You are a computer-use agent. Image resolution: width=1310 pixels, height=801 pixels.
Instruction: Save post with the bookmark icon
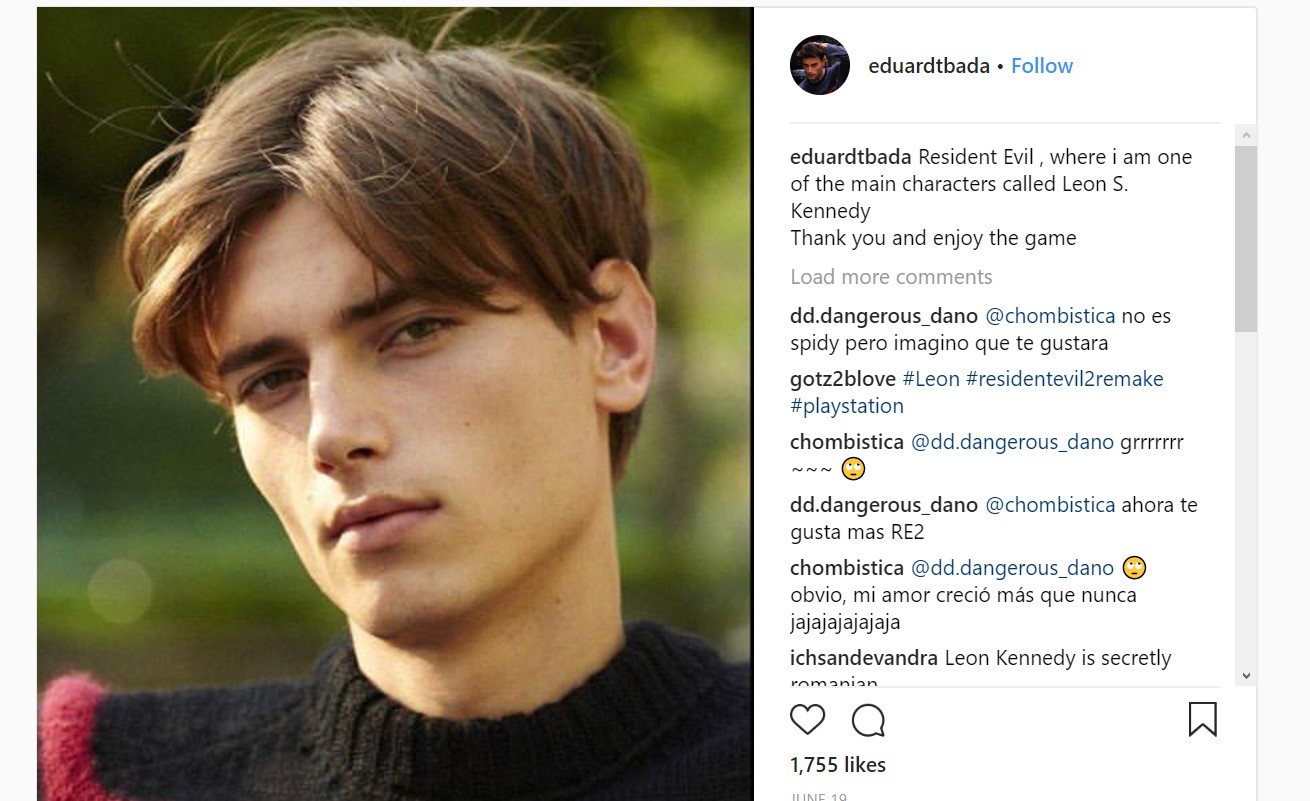point(1202,719)
